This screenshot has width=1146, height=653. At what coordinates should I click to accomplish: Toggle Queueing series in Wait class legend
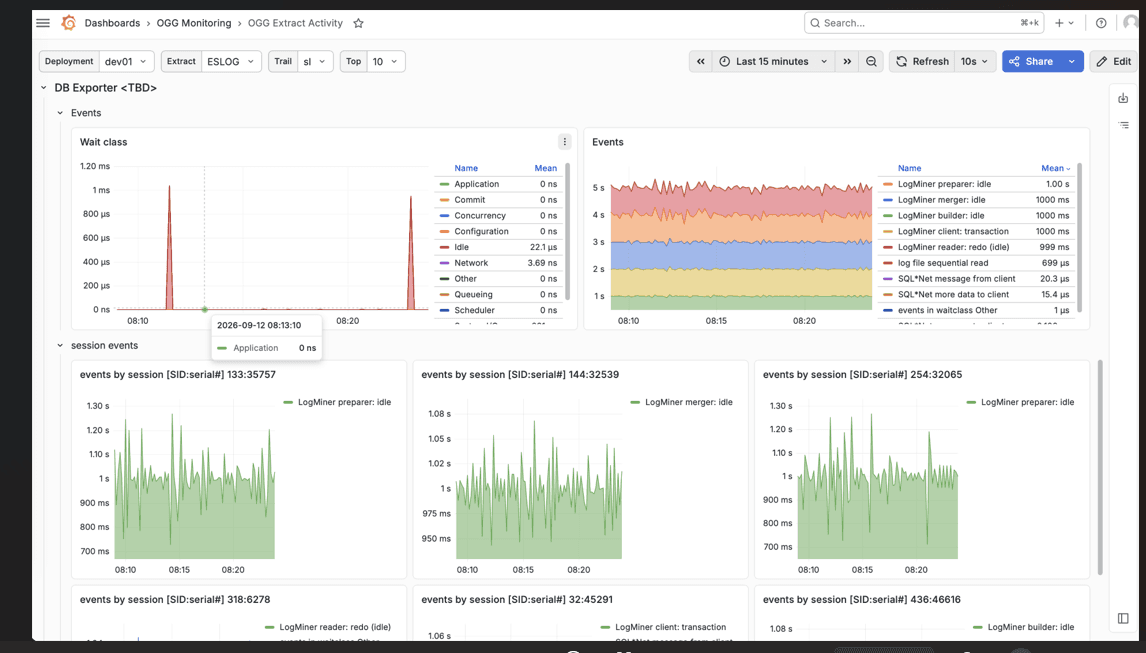point(473,294)
